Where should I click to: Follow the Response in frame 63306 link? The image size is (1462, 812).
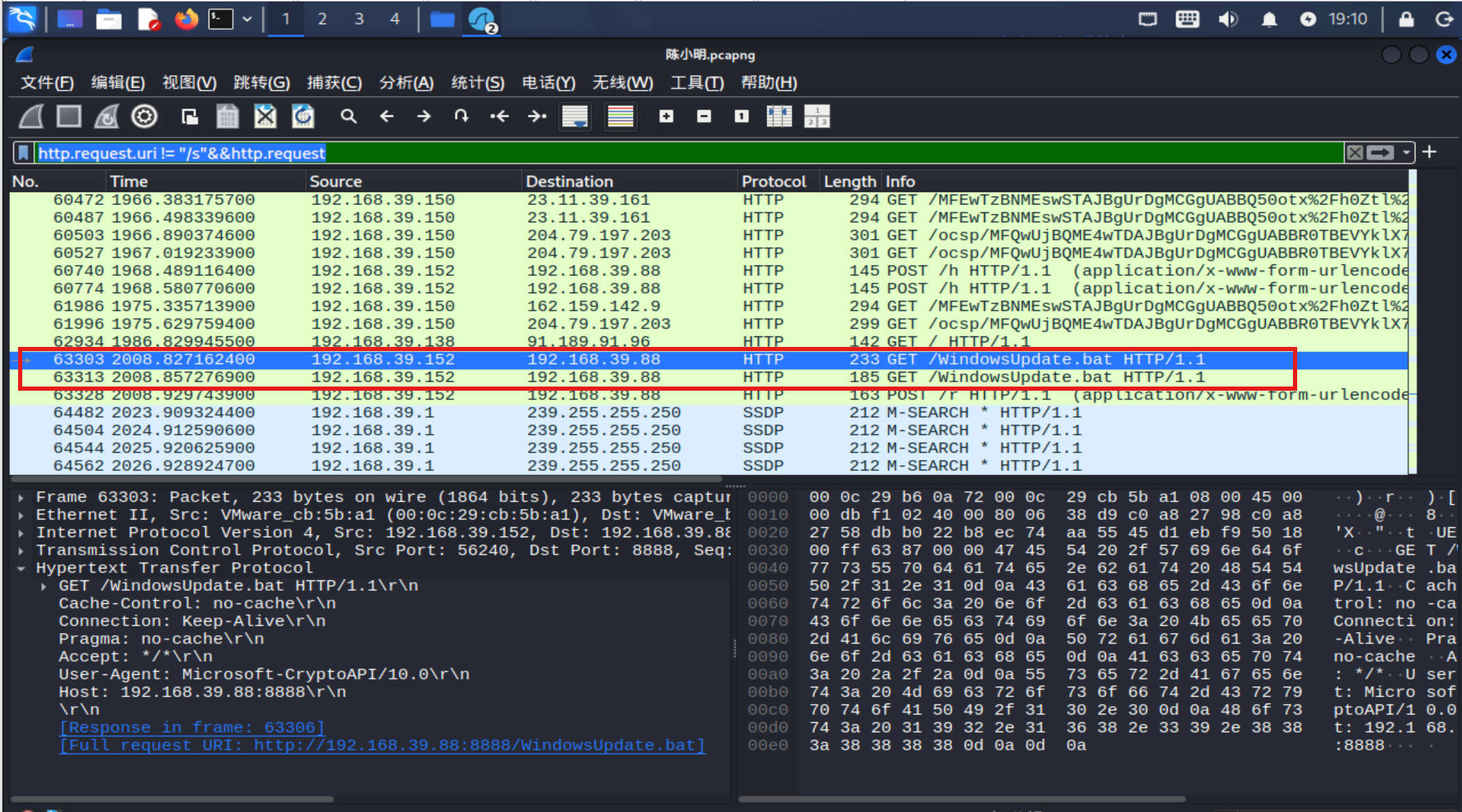pos(192,728)
